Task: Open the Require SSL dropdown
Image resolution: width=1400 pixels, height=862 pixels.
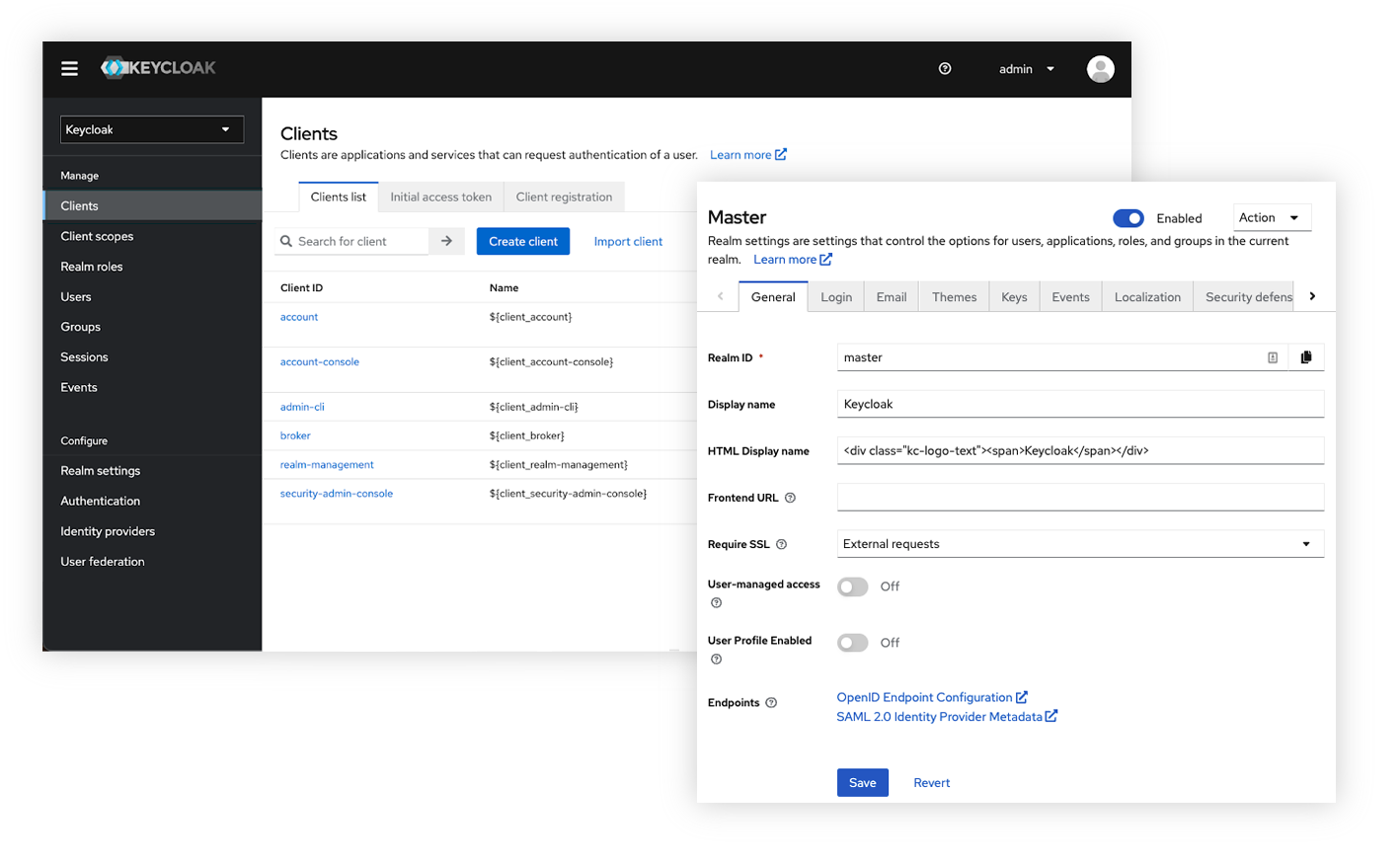Action: (x=1080, y=544)
